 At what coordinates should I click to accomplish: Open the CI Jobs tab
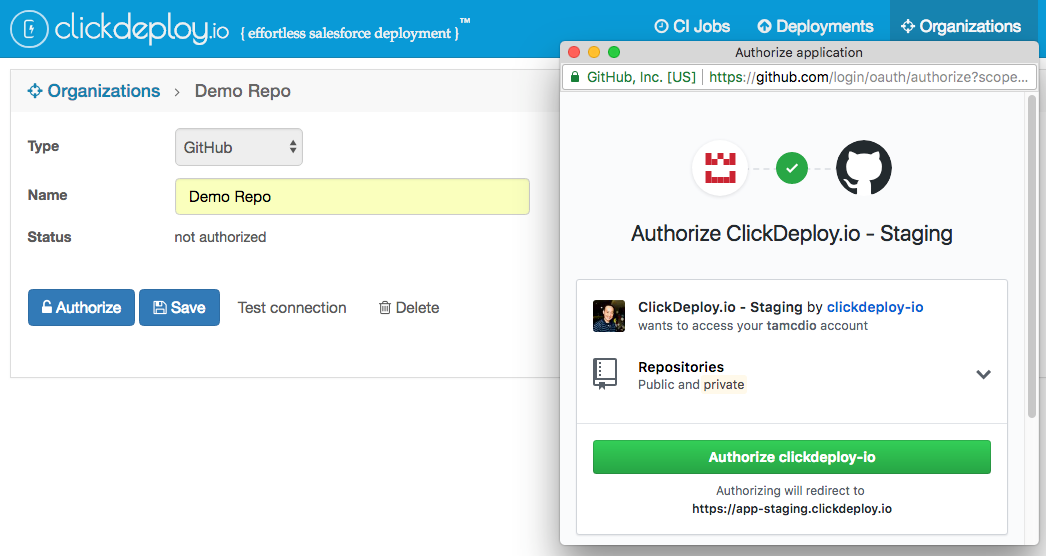point(692,26)
